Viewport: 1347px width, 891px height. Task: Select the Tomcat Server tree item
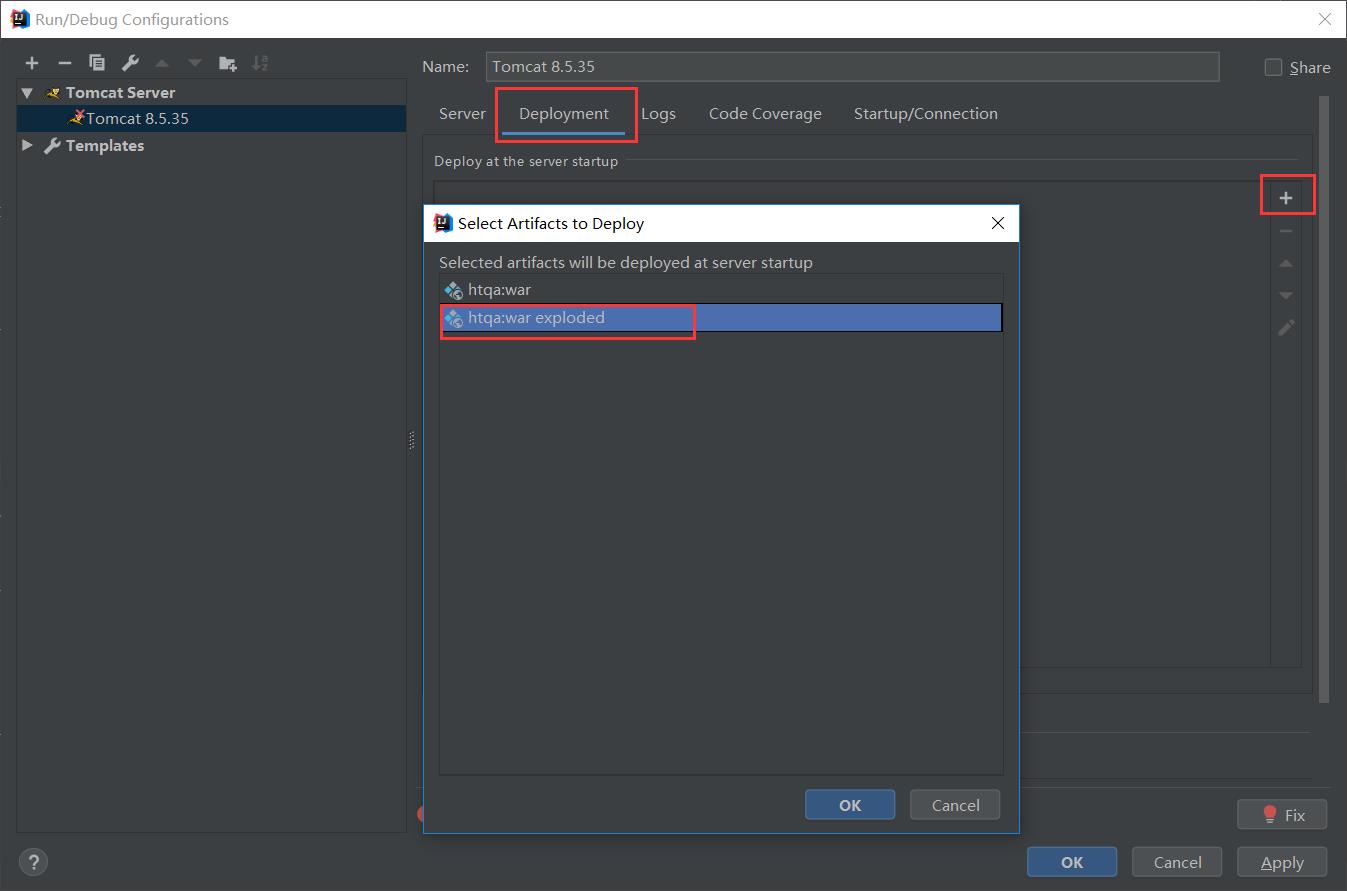[x=120, y=92]
